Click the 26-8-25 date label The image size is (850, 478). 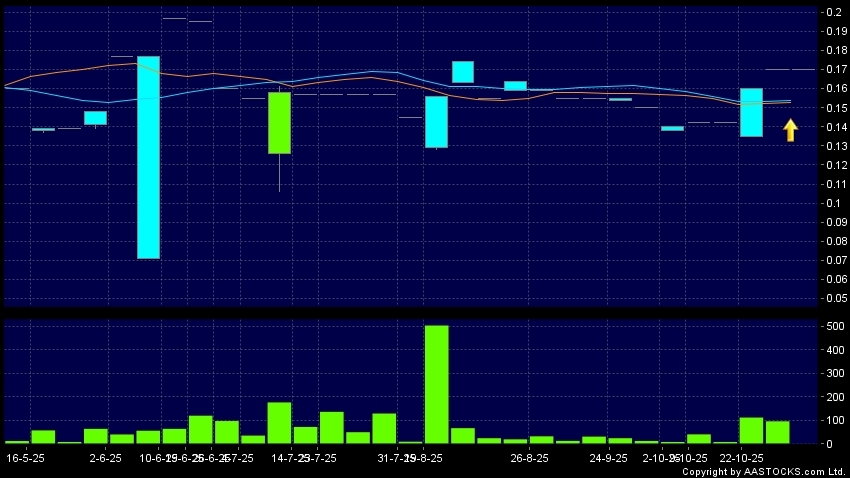(x=529, y=458)
